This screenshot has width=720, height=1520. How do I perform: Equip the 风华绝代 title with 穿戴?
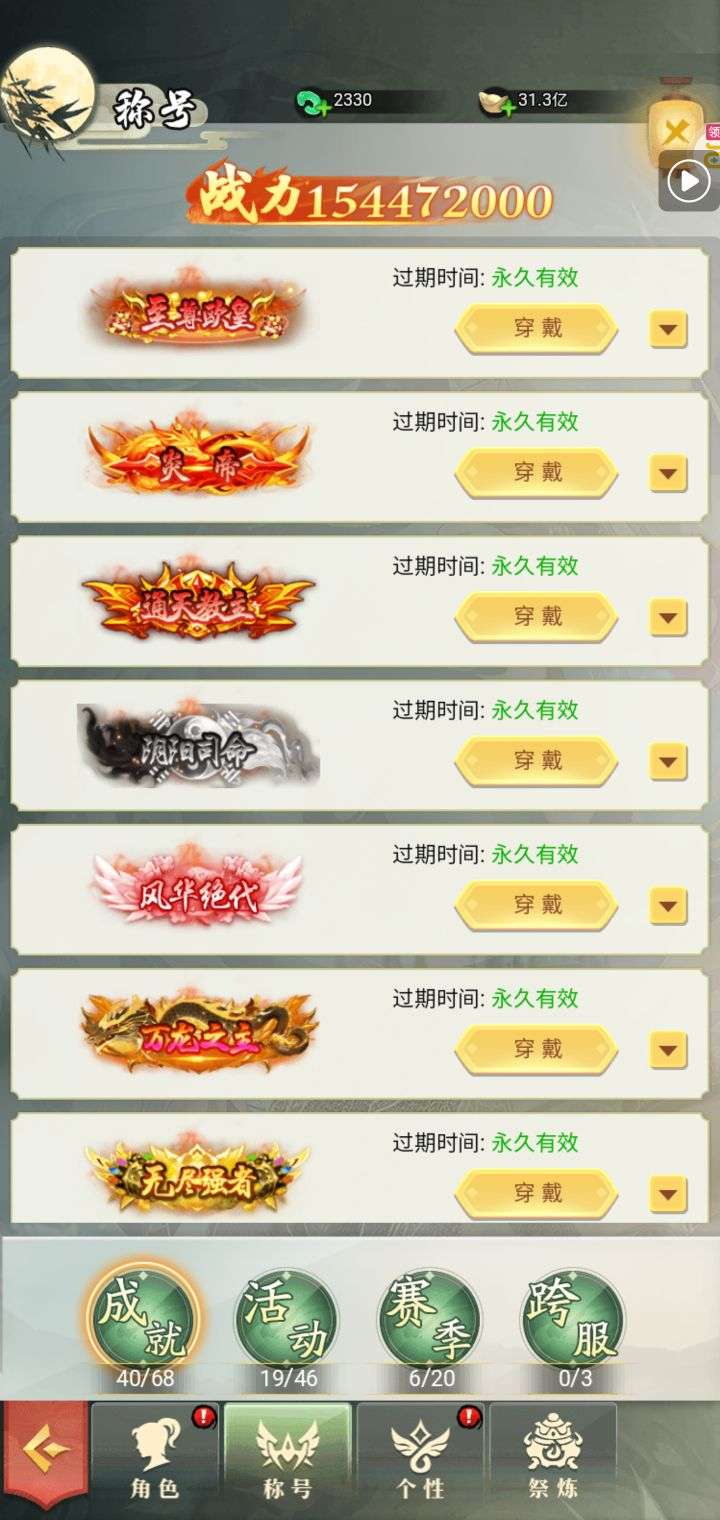[537, 905]
